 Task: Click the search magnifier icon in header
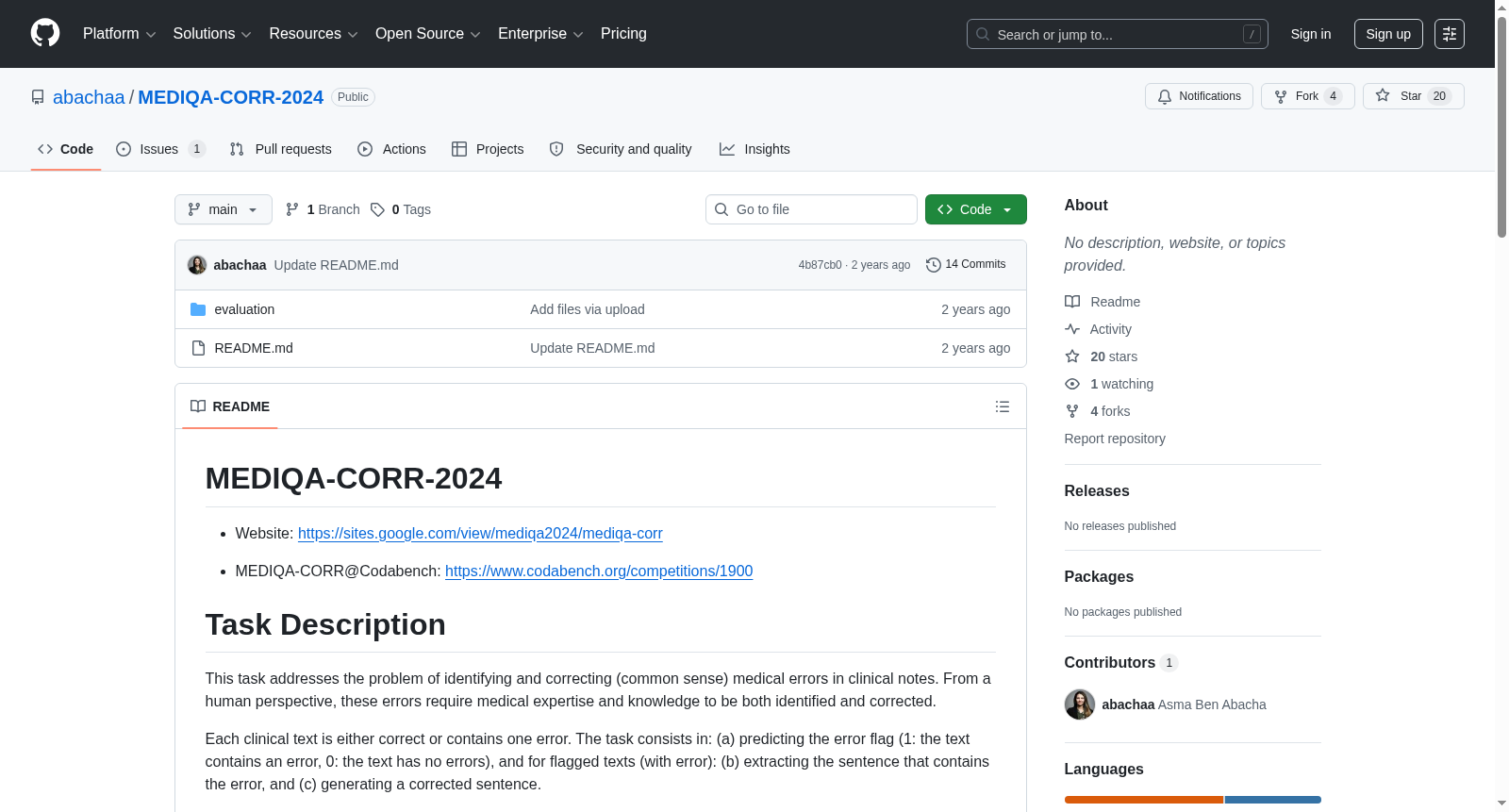[983, 34]
